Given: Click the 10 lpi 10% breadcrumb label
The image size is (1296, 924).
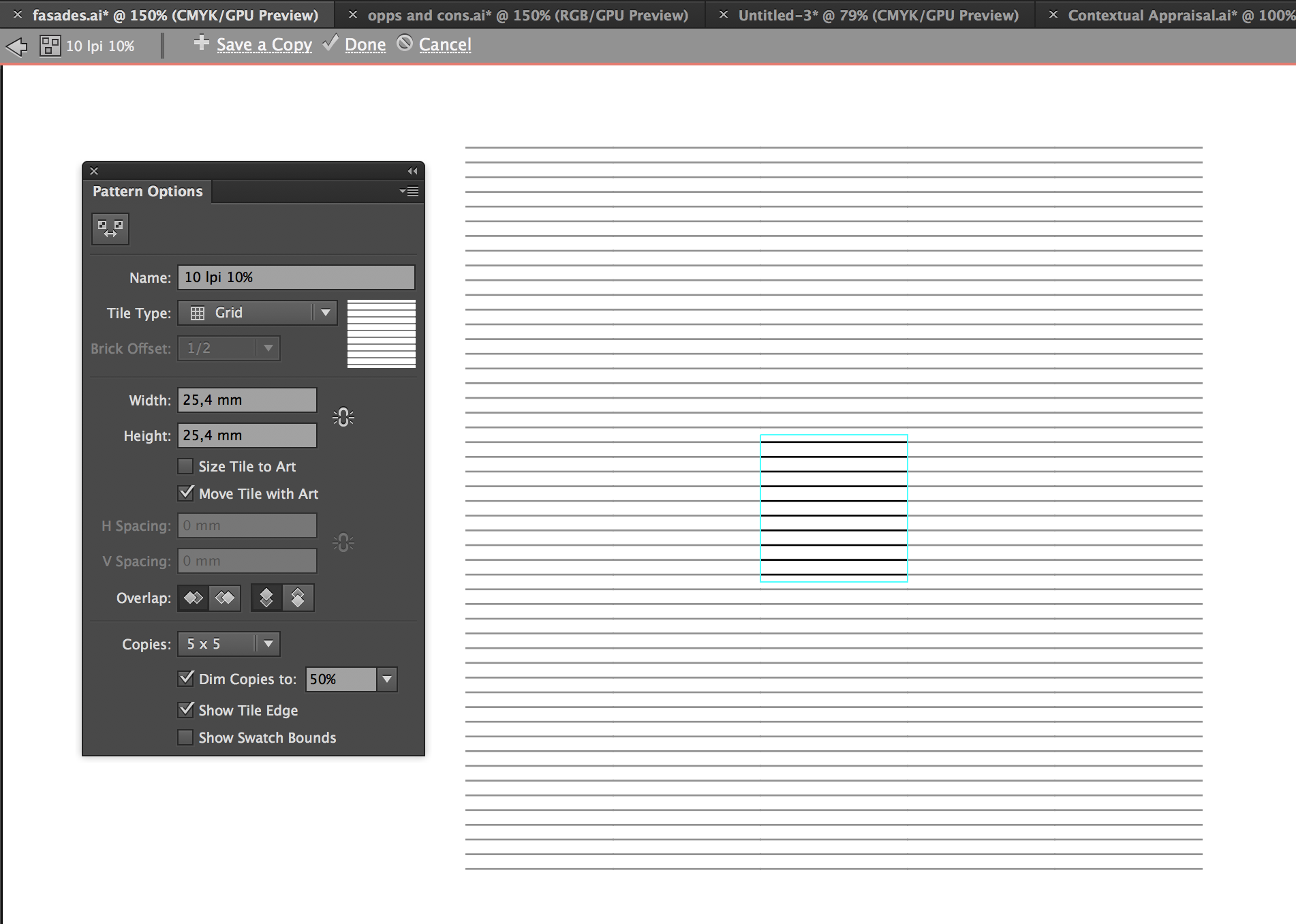Looking at the screenshot, I should tap(100, 46).
